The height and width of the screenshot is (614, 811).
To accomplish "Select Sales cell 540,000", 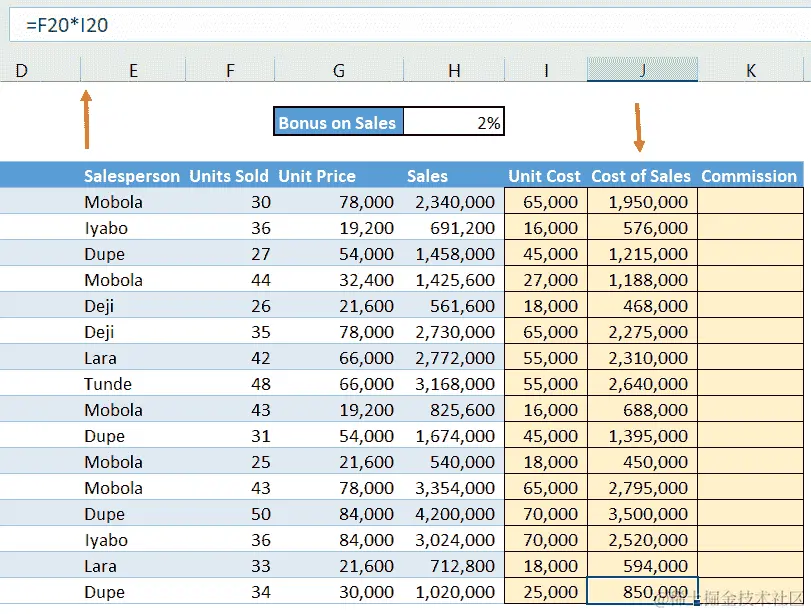I will 454,461.
